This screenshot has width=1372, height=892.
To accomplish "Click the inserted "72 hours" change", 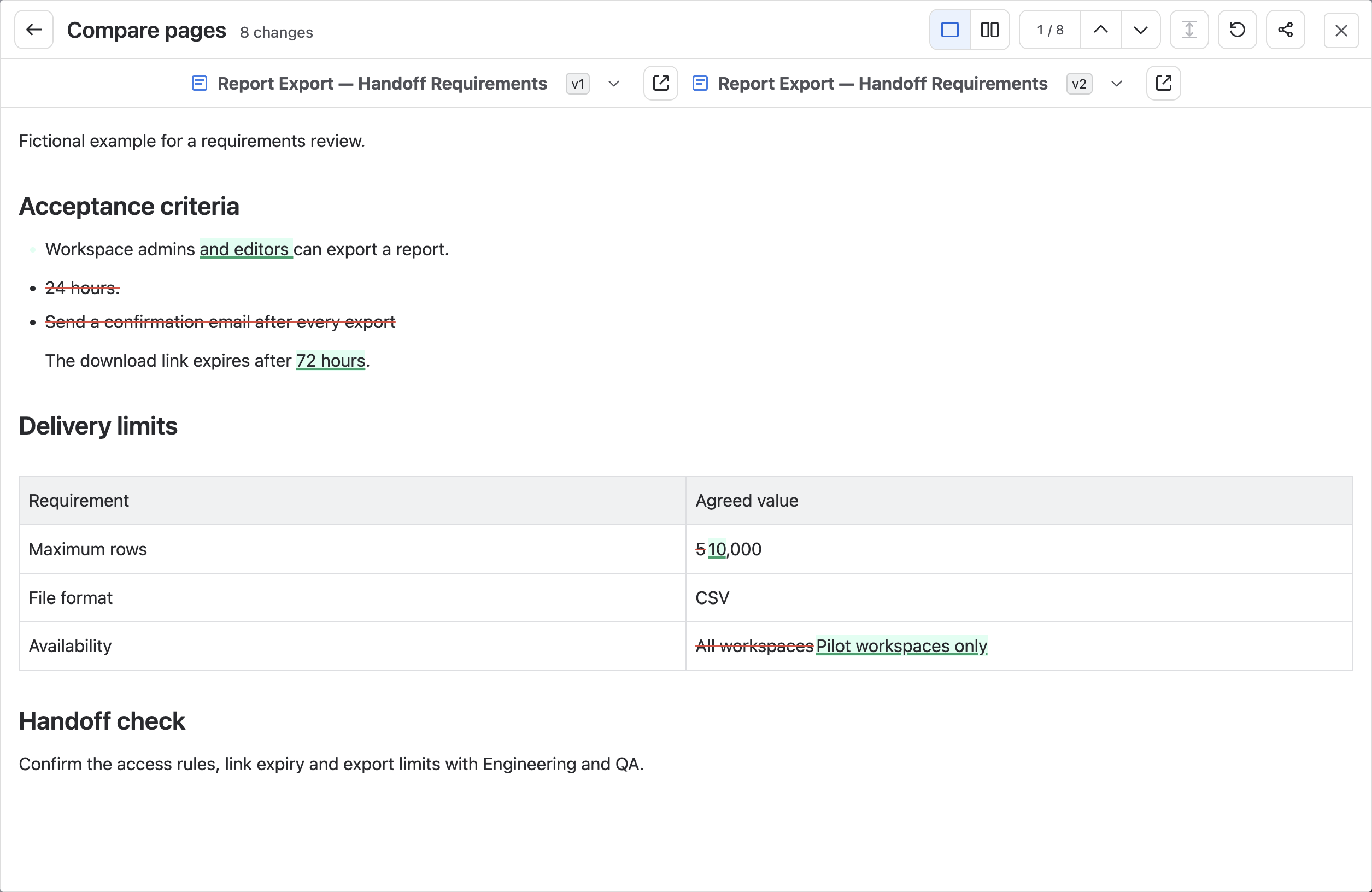I will (330, 361).
